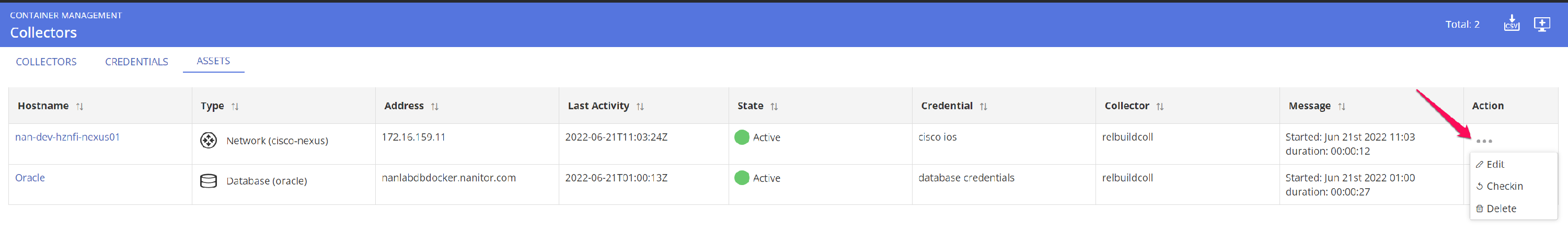Click the CSV export icon
The height and width of the screenshot is (230, 1568).
tap(1512, 24)
